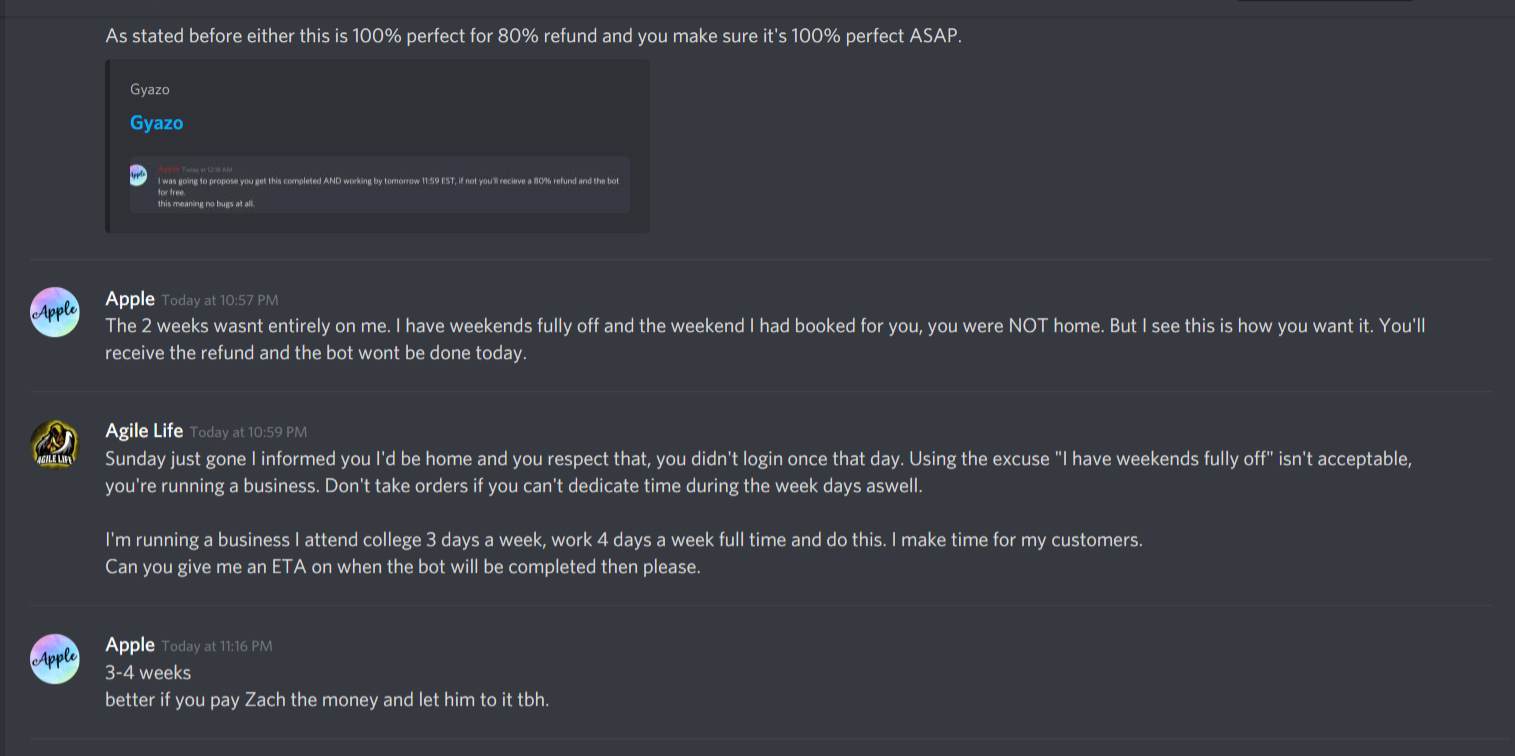Open the Agile Life profile avatar
Viewport: 1515px width, 756px height.
[55, 444]
